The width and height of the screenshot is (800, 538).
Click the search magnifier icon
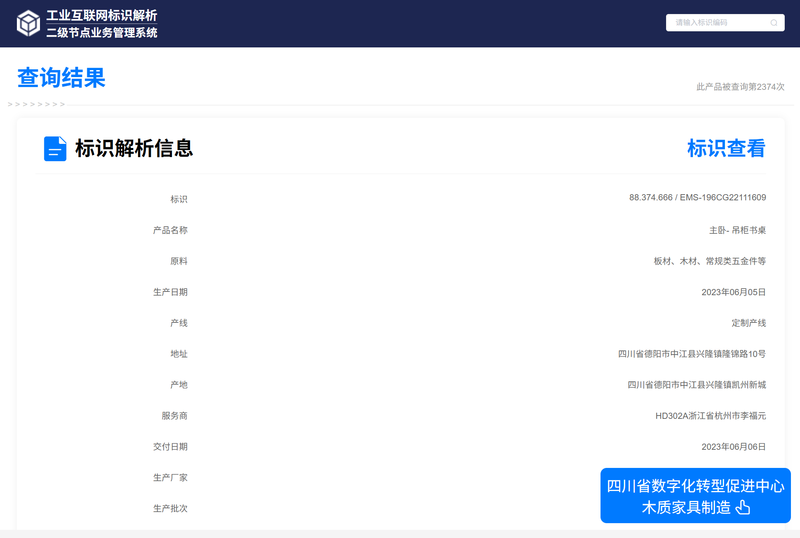click(773, 22)
